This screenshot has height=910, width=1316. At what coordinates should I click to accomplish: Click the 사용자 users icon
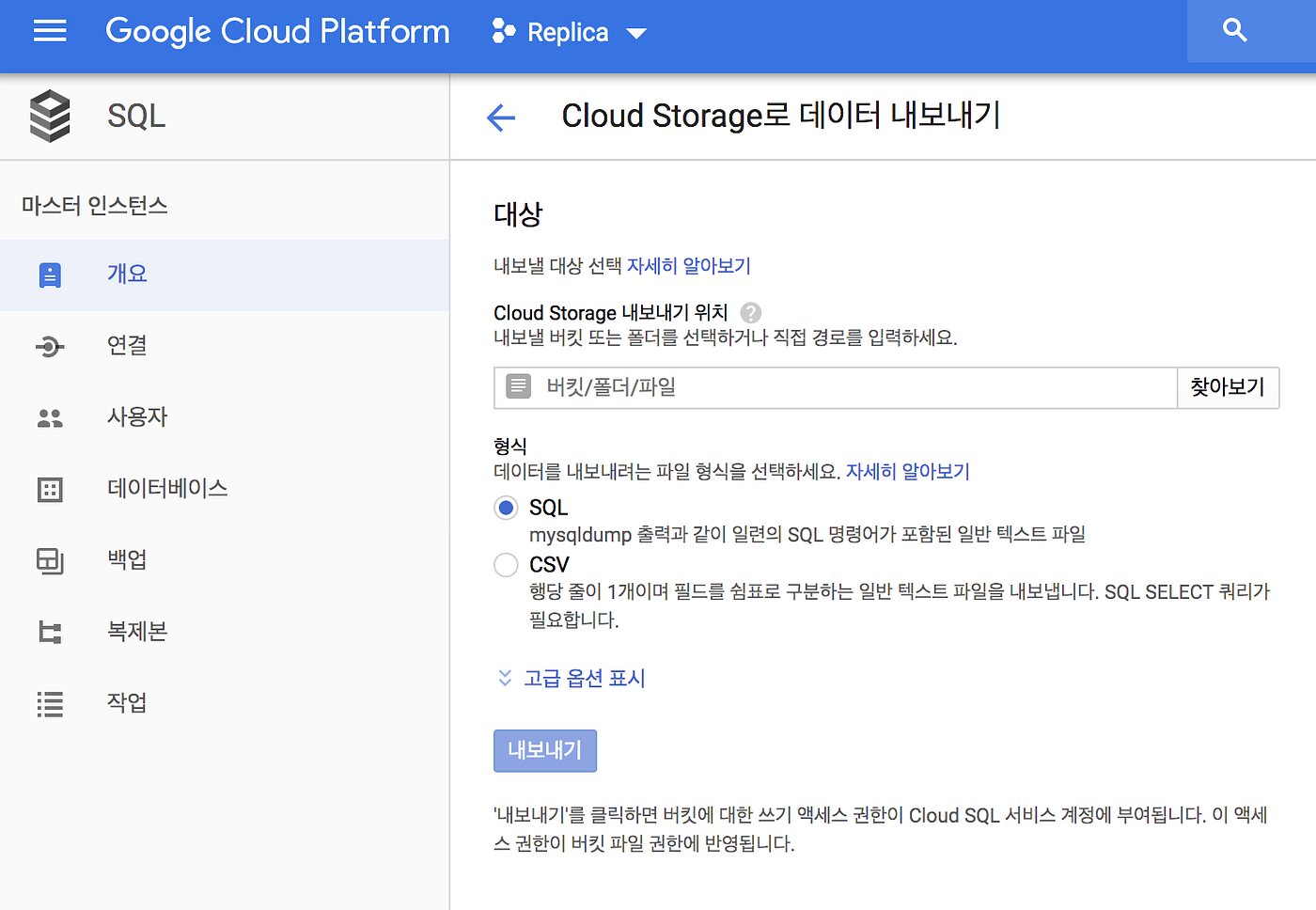[49, 417]
